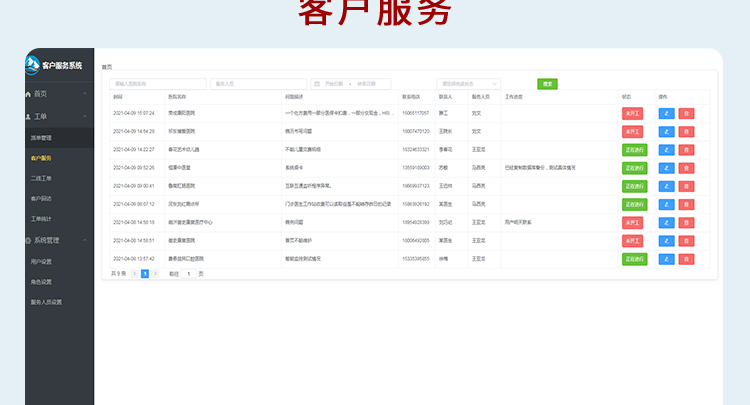This screenshot has height=405, width=750.
Task: Click the green 搜索 search button
Action: [x=547, y=84]
